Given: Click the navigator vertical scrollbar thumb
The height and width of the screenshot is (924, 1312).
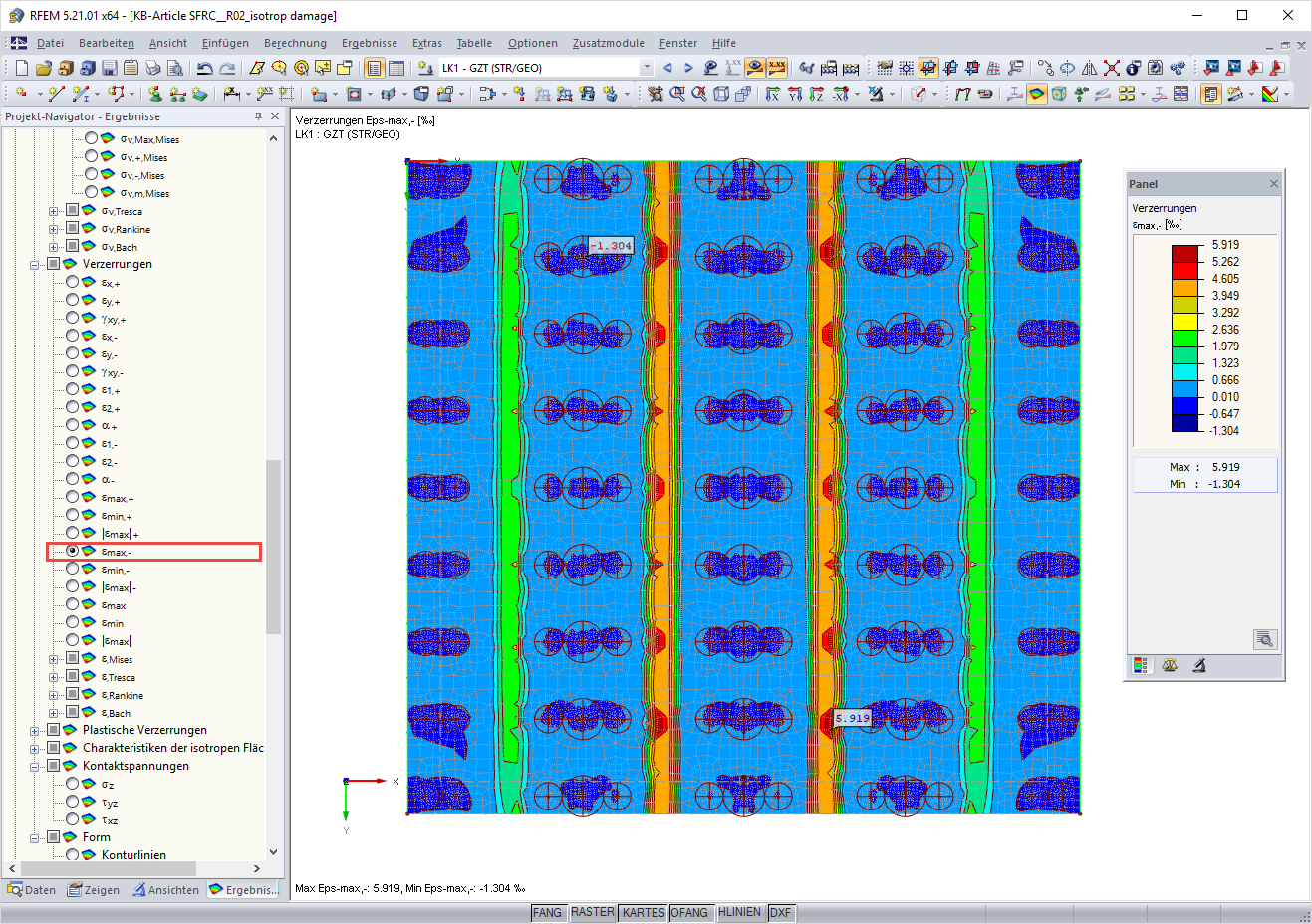Looking at the screenshot, I should point(273,547).
